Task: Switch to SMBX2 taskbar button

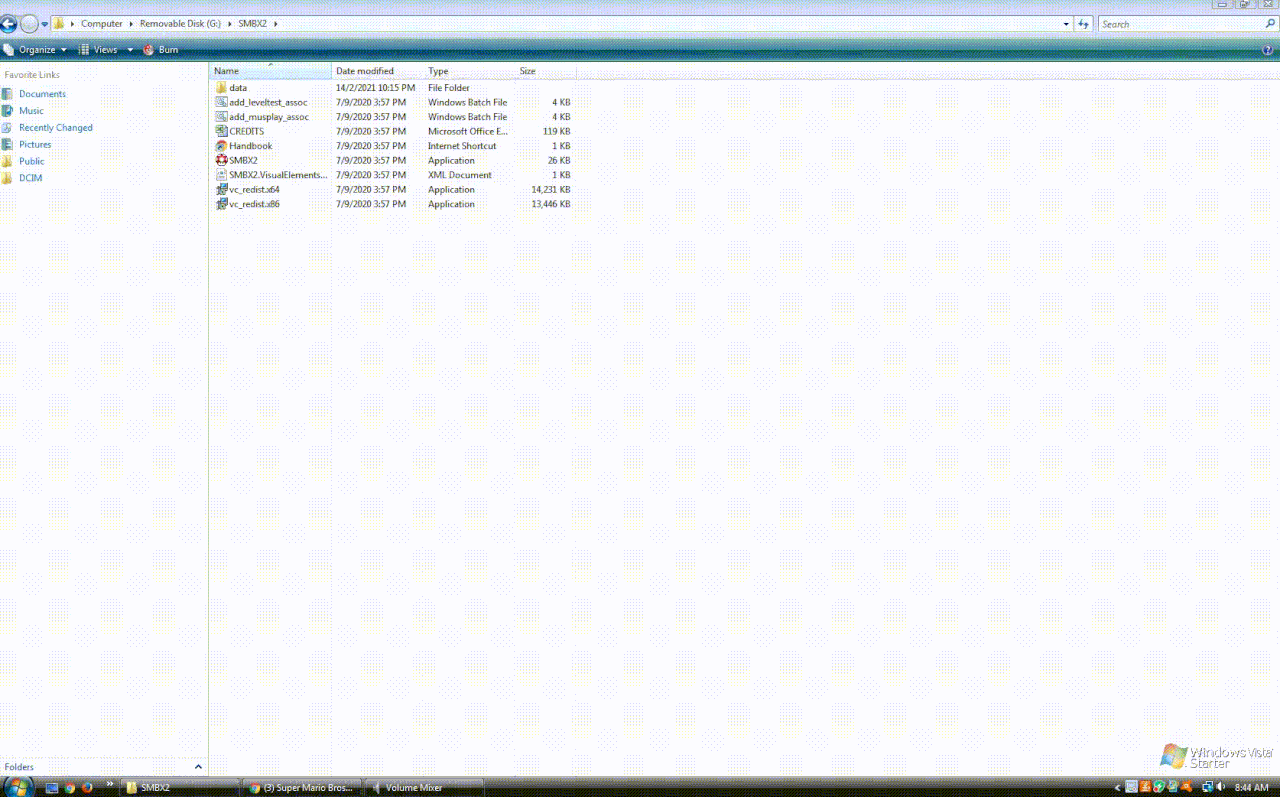Action: tap(180, 788)
